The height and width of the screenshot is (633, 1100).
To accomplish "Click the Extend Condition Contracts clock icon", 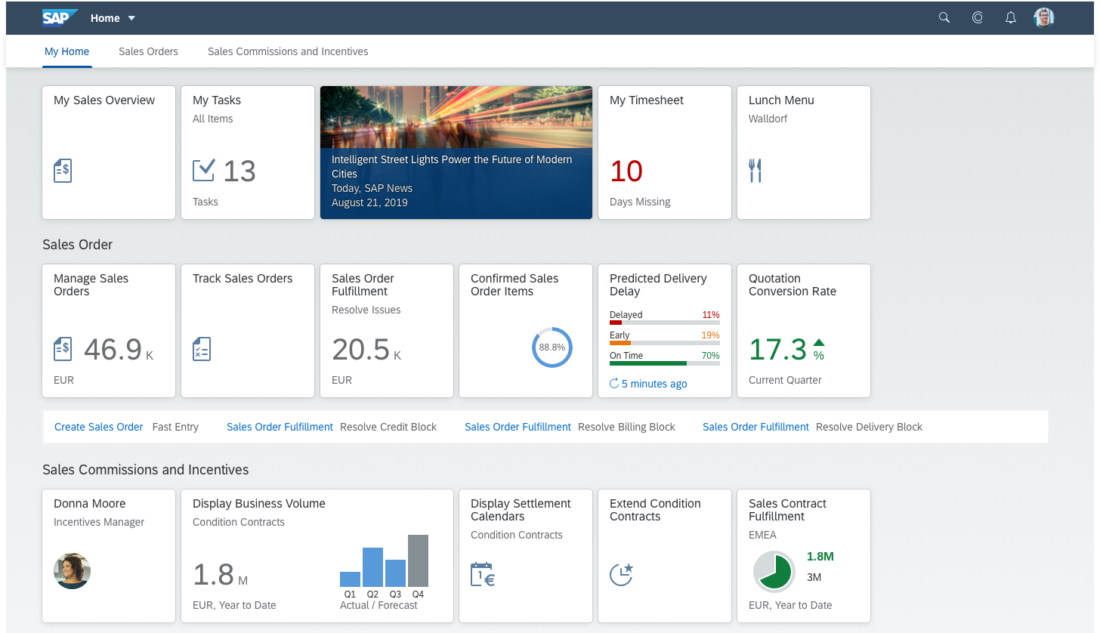I will point(621,574).
